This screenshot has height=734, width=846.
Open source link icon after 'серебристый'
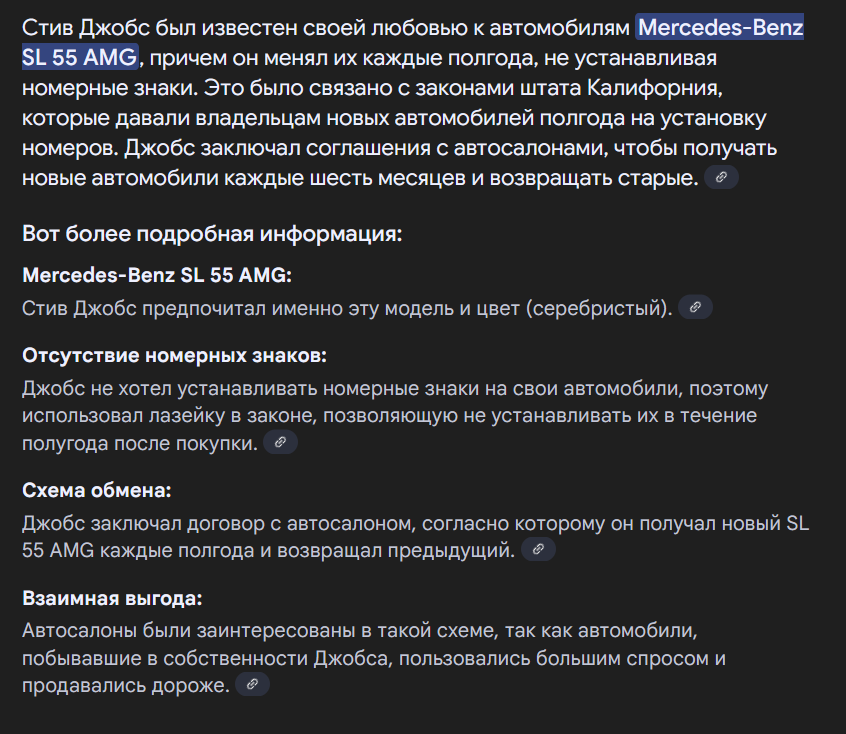pyautogui.click(x=695, y=307)
